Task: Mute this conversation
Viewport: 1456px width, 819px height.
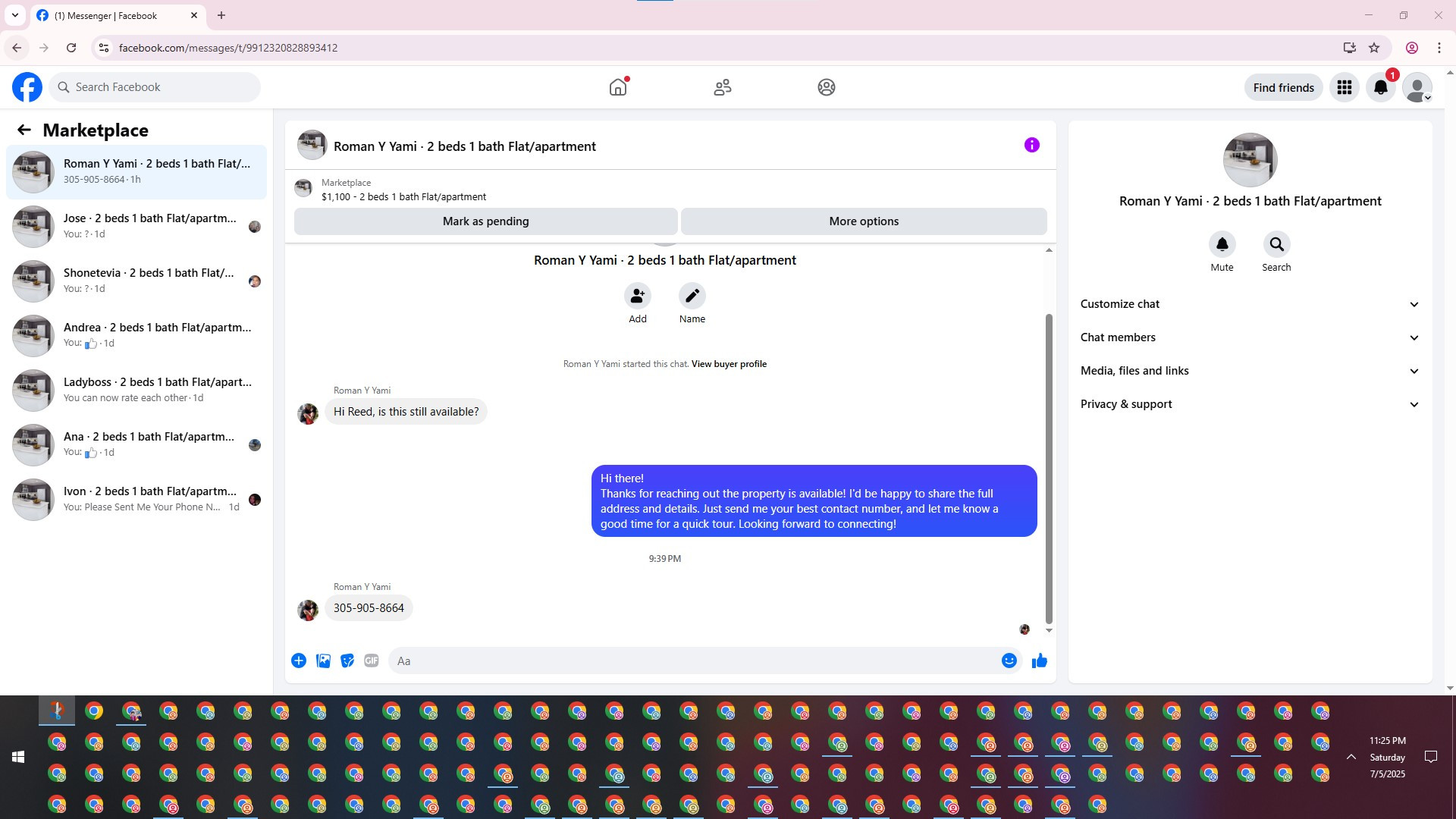Action: click(1222, 245)
